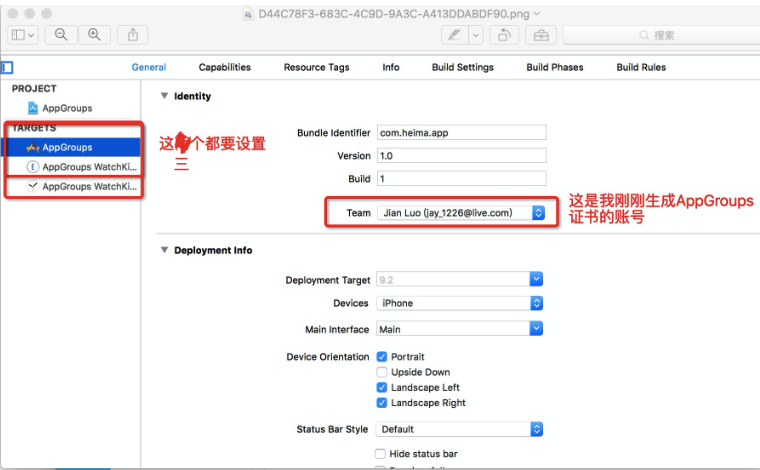Open the Team dropdown Jian Luo
Screen dimensions: 760x470
coord(461,213)
